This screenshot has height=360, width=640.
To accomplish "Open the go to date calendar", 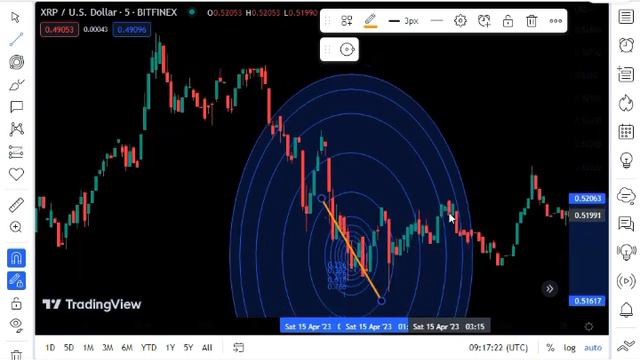I will (x=238, y=347).
